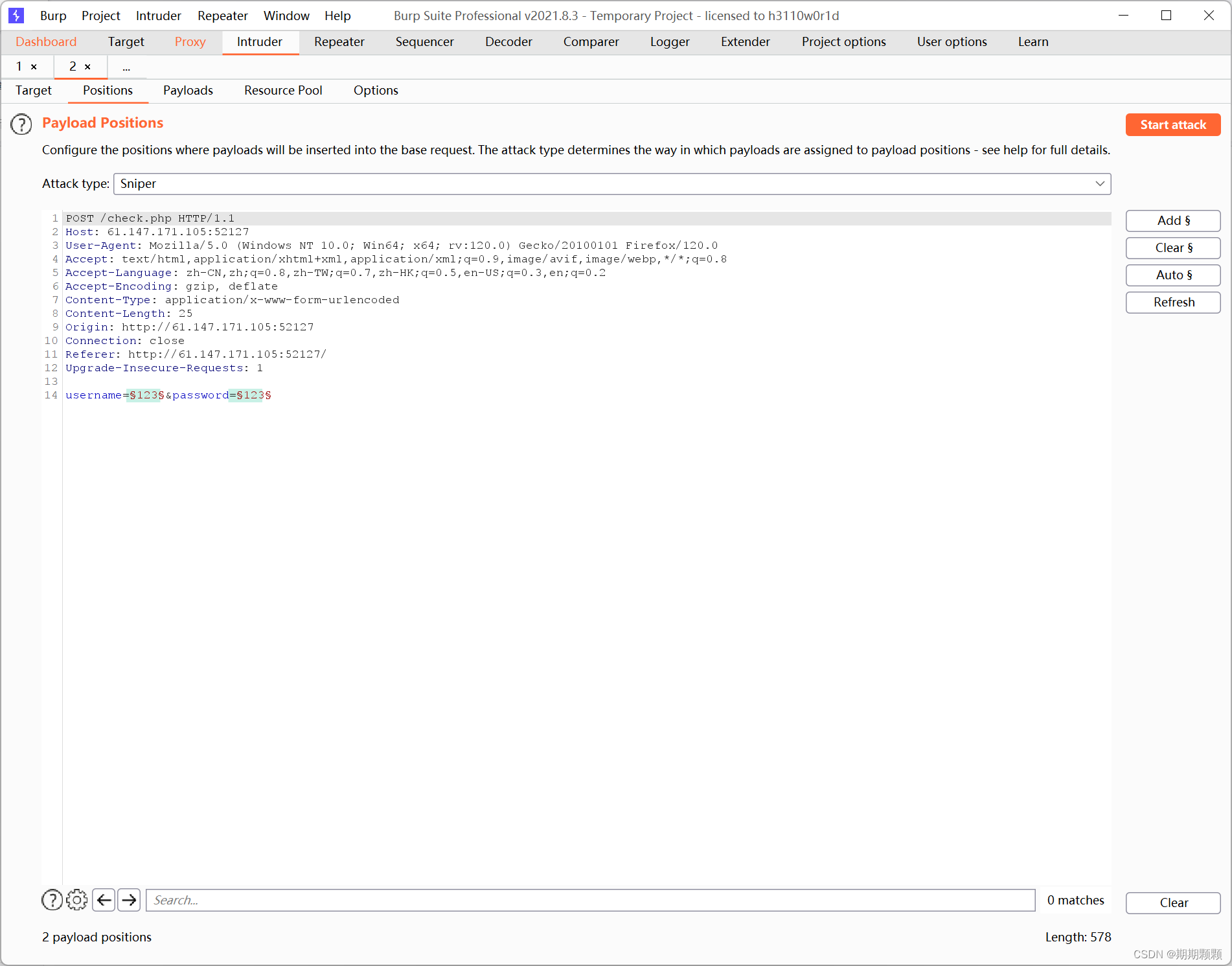Open the Attack type dropdown
This screenshot has height=966, width=1232.
1099,183
